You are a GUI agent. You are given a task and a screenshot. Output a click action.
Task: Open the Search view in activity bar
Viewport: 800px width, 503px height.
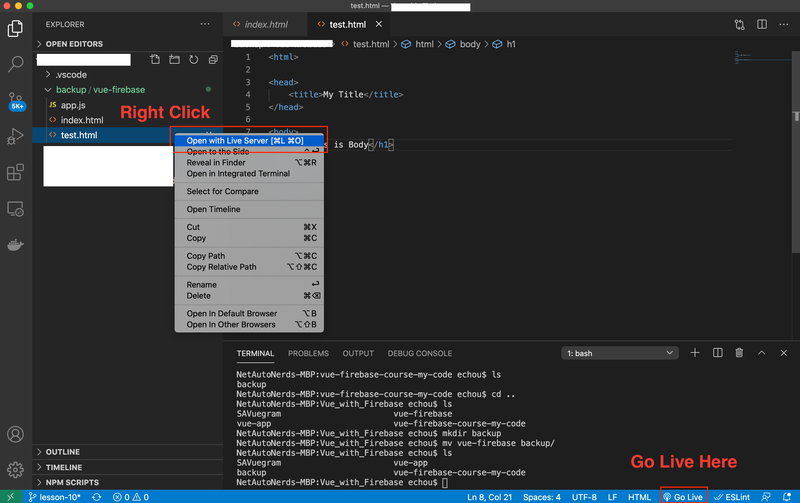tap(15, 64)
